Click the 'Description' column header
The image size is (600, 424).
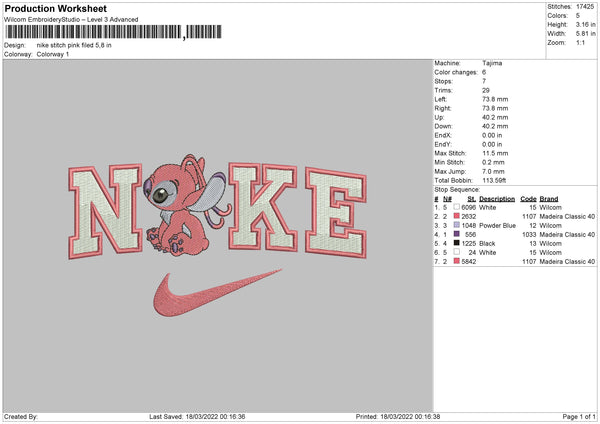point(497,199)
